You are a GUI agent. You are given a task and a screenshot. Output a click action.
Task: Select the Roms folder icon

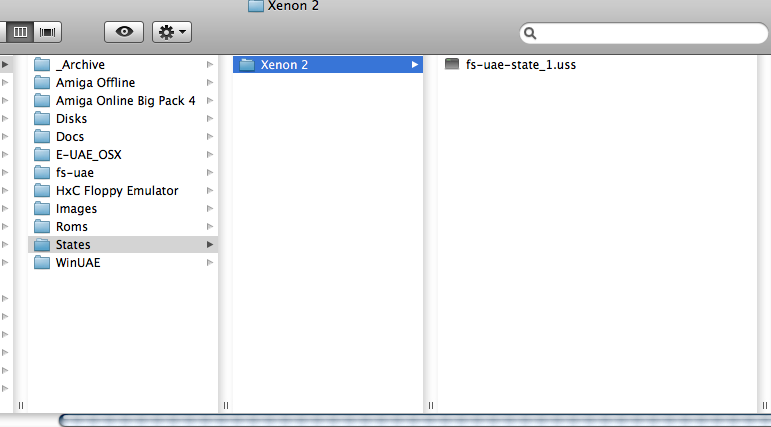click(42, 226)
